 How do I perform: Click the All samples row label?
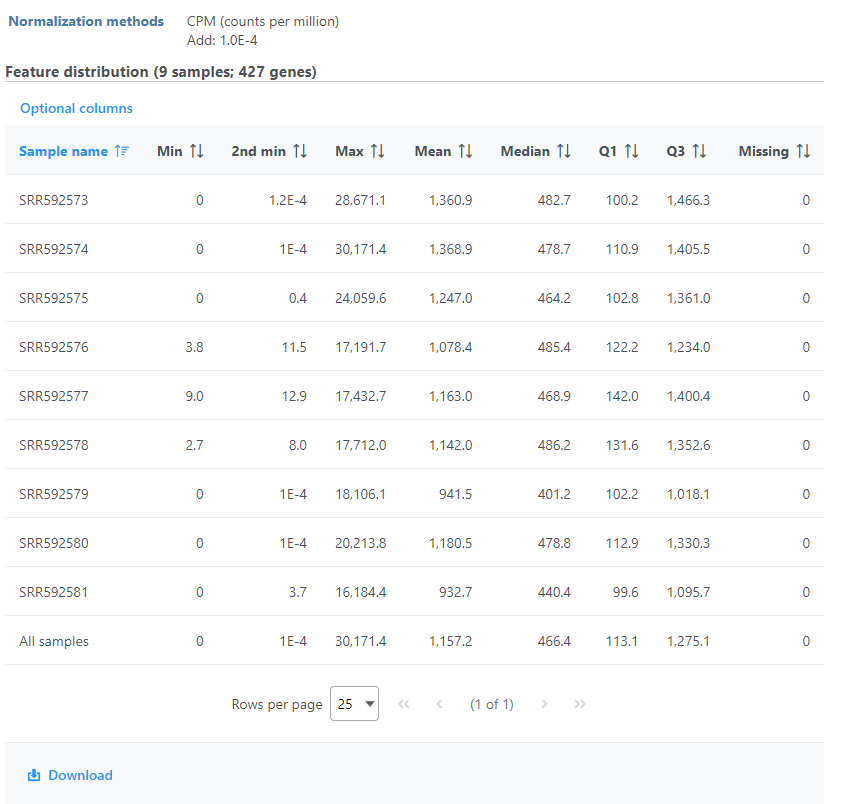coord(54,641)
